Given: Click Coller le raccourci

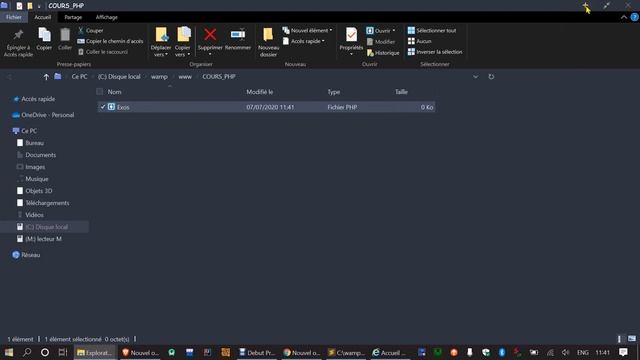Looking at the screenshot, I should point(103,52).
